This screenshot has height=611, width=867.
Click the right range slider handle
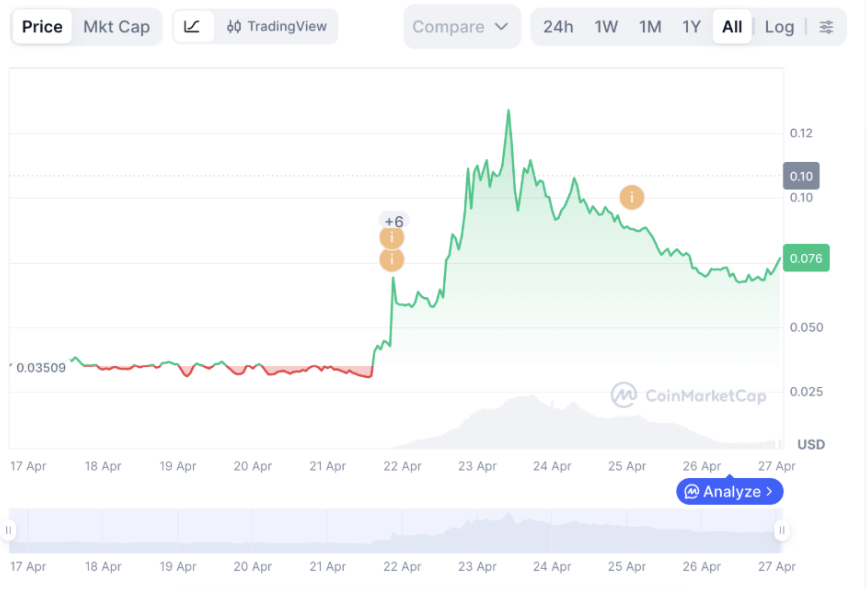point(781,530)
